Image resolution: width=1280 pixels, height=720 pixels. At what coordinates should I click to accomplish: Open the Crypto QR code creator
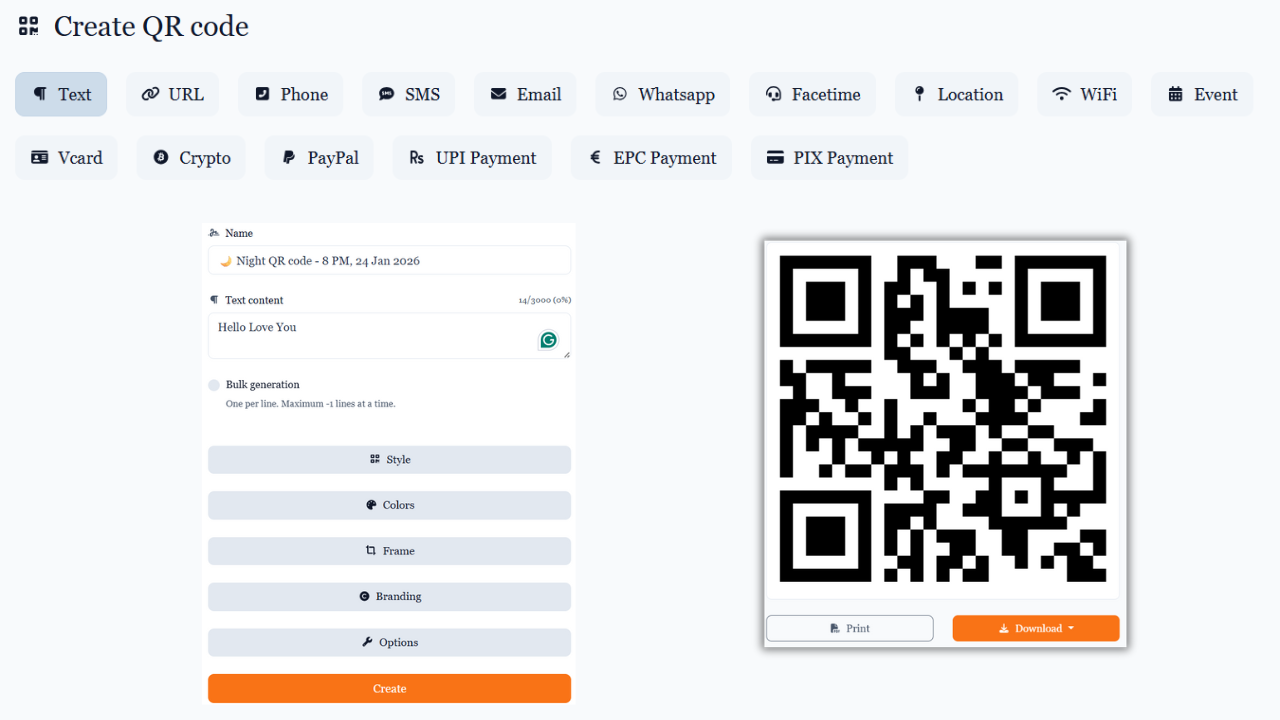pos(191,157)
